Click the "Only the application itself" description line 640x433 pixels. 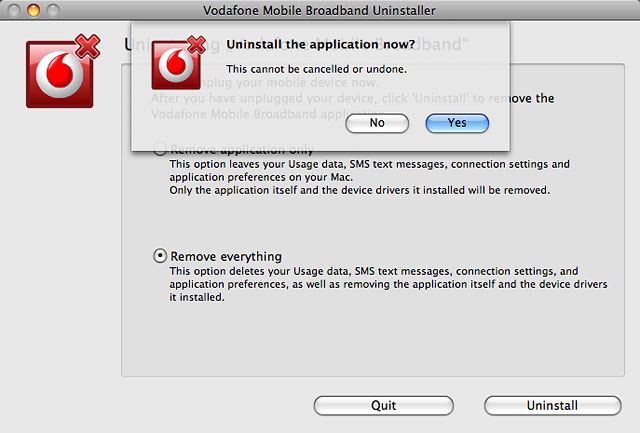click(x=360, y=189)
